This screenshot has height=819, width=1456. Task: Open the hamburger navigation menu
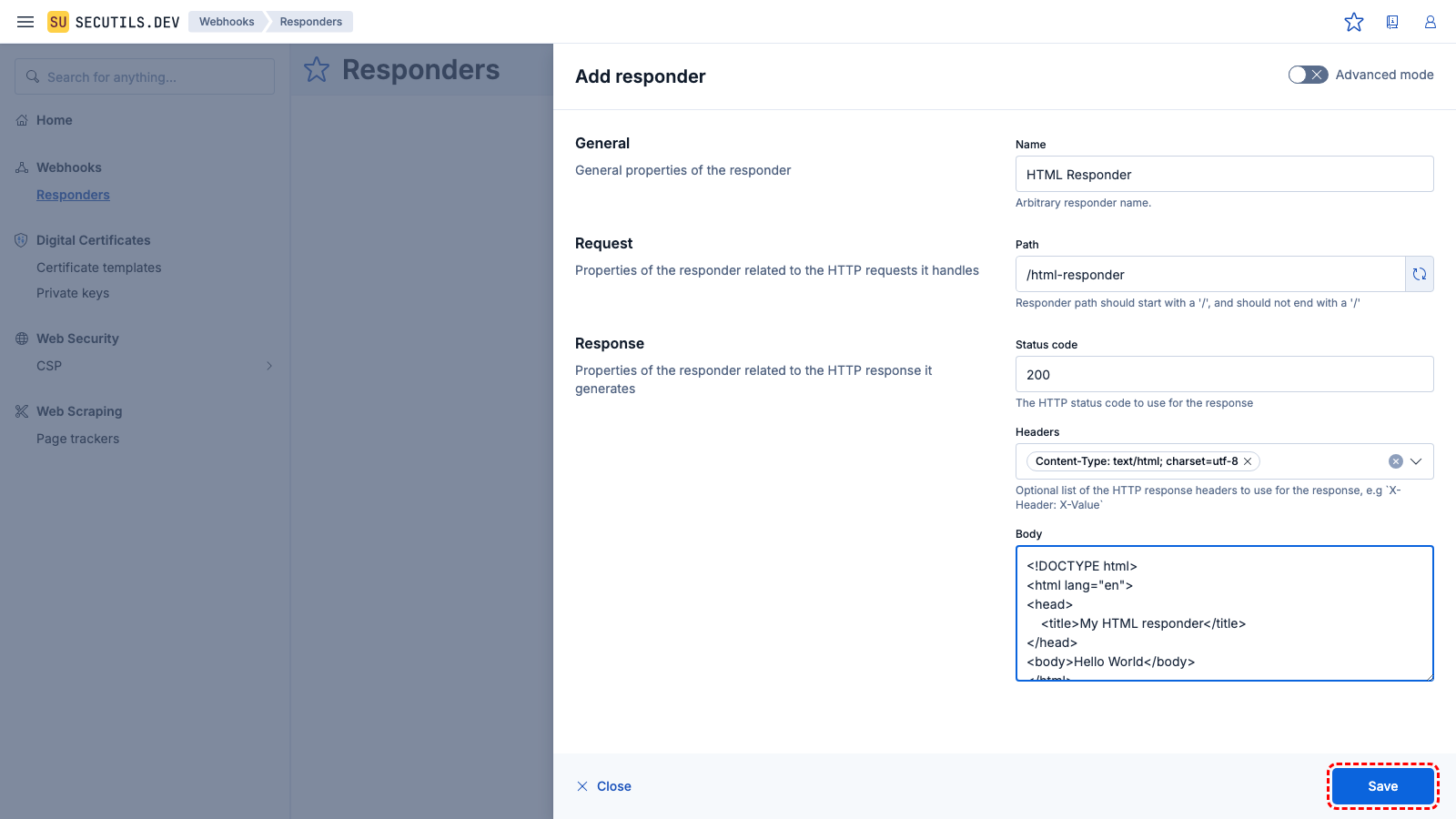[x=25, y=22]
